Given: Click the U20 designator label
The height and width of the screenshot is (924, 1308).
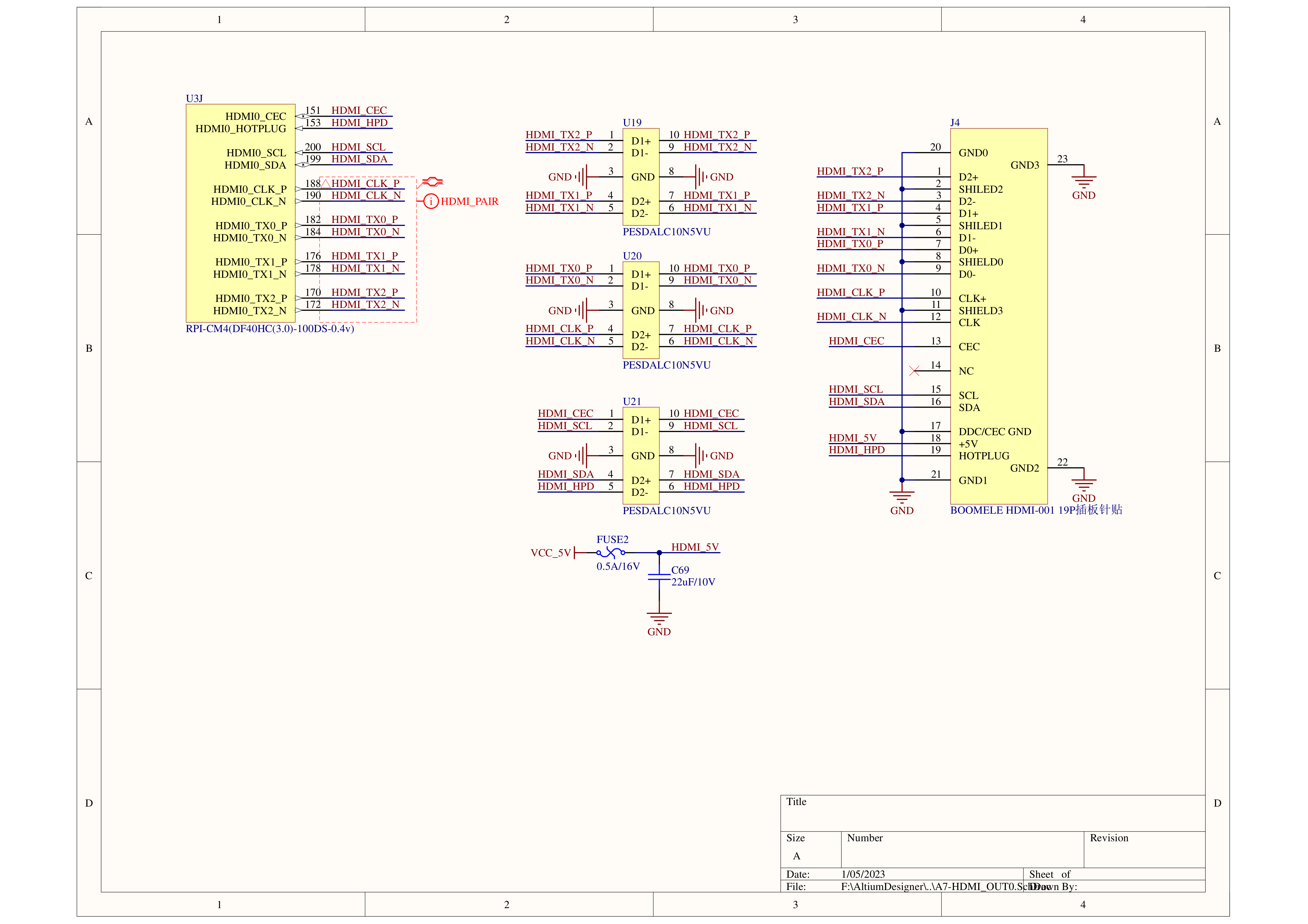Looking at the screenshot, I should (x=632, y=256).
